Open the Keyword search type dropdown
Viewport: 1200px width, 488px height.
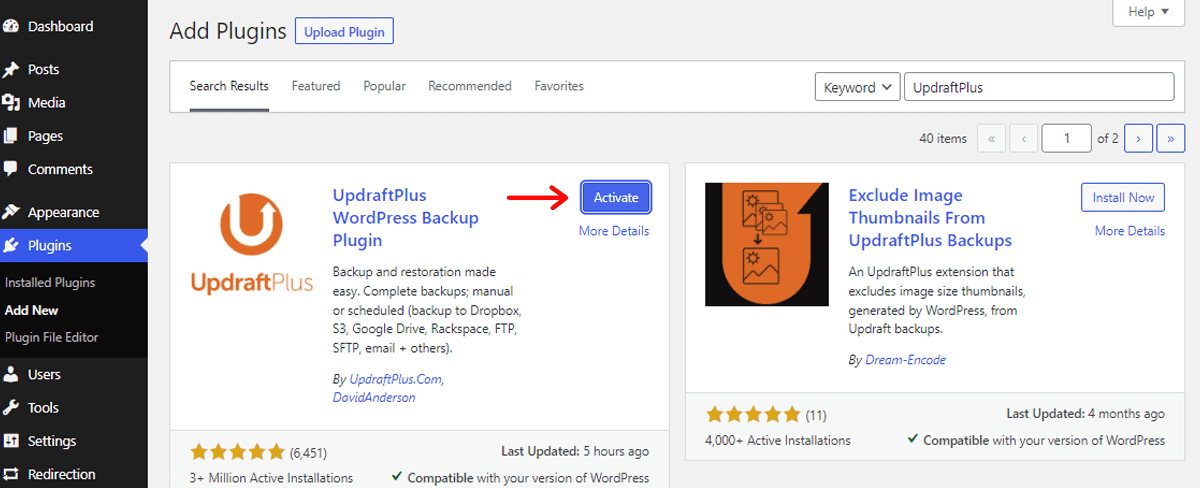pyautogui.click(x=857, y=87)
